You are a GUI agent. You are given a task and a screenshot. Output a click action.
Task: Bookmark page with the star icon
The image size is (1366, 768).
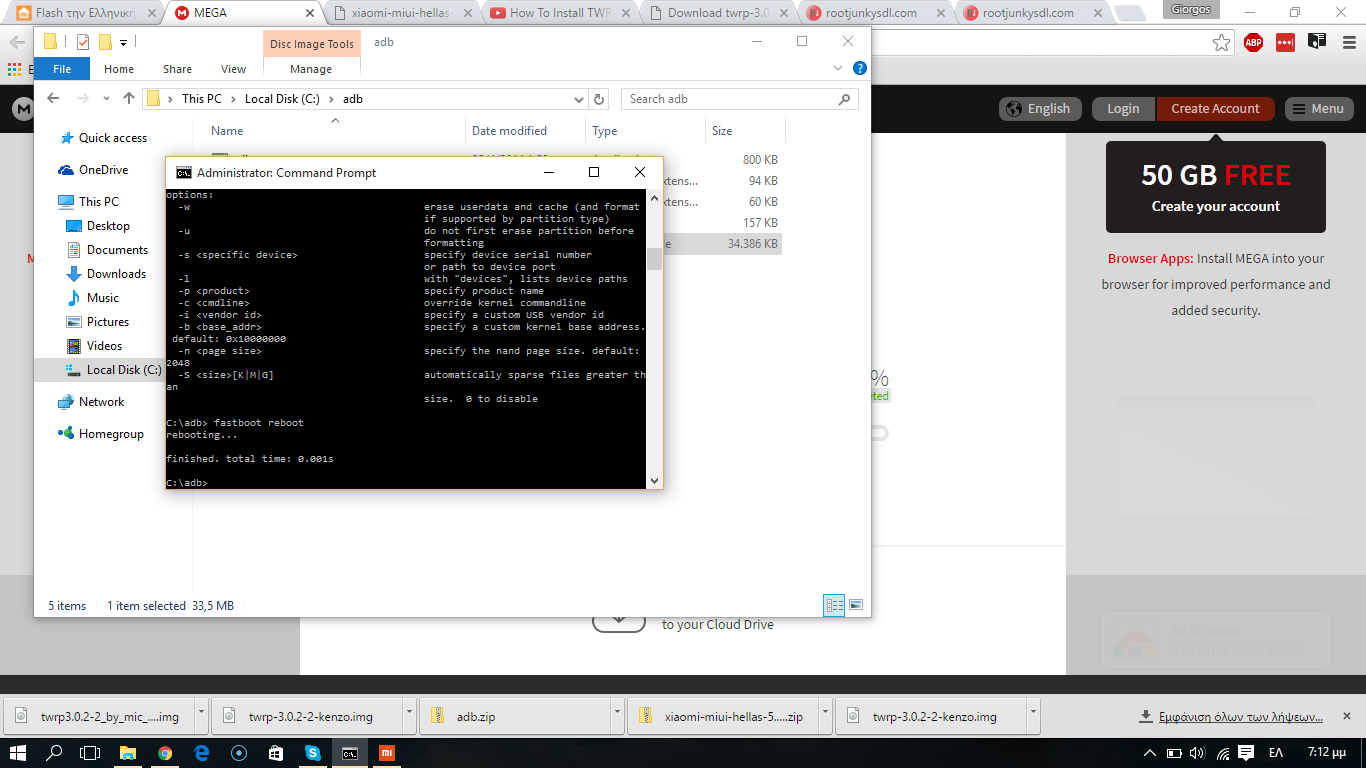pos(1221,42)
